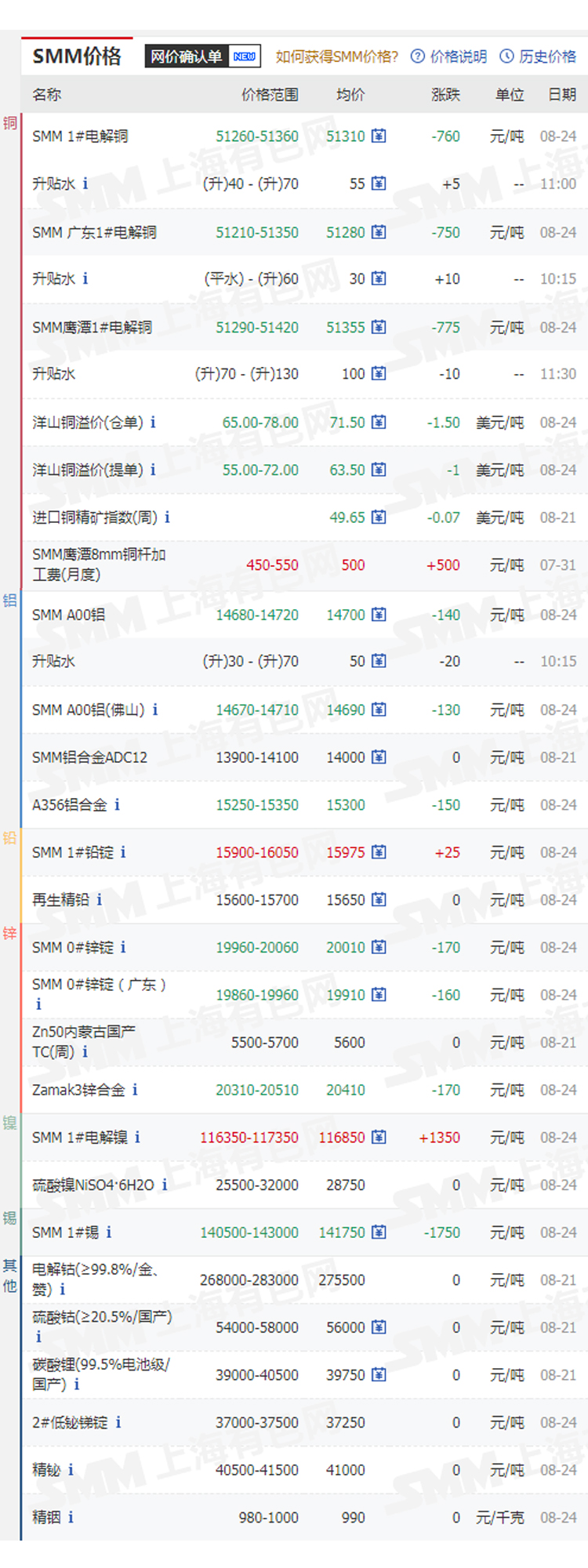This screenshot has height=1568, width=588.
Task: Open the chart icon for SMM A00铝 price
Action: coord(379,615)
